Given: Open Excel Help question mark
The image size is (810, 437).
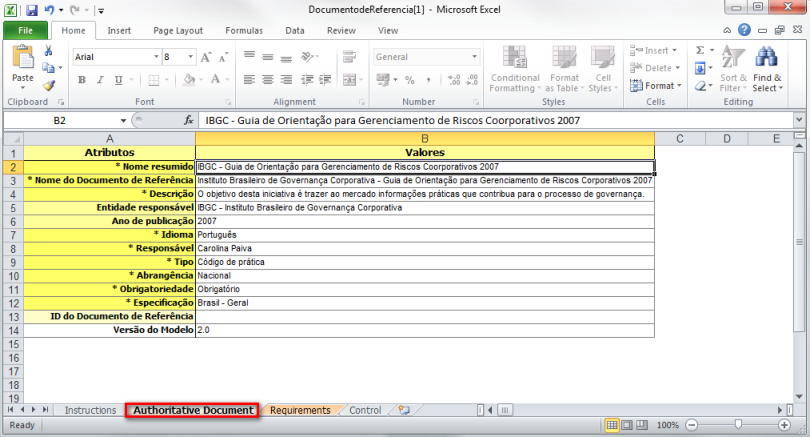Looking at the screenshot, I should pyautogui.click(x=744, y=30).
